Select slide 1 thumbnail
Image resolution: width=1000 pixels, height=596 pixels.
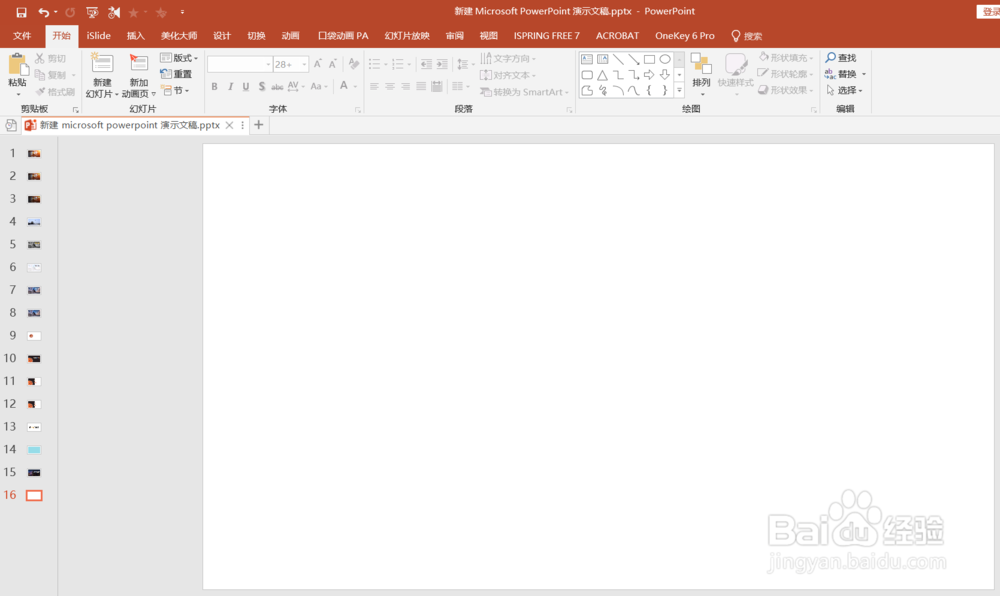click(x=34, y=154)
